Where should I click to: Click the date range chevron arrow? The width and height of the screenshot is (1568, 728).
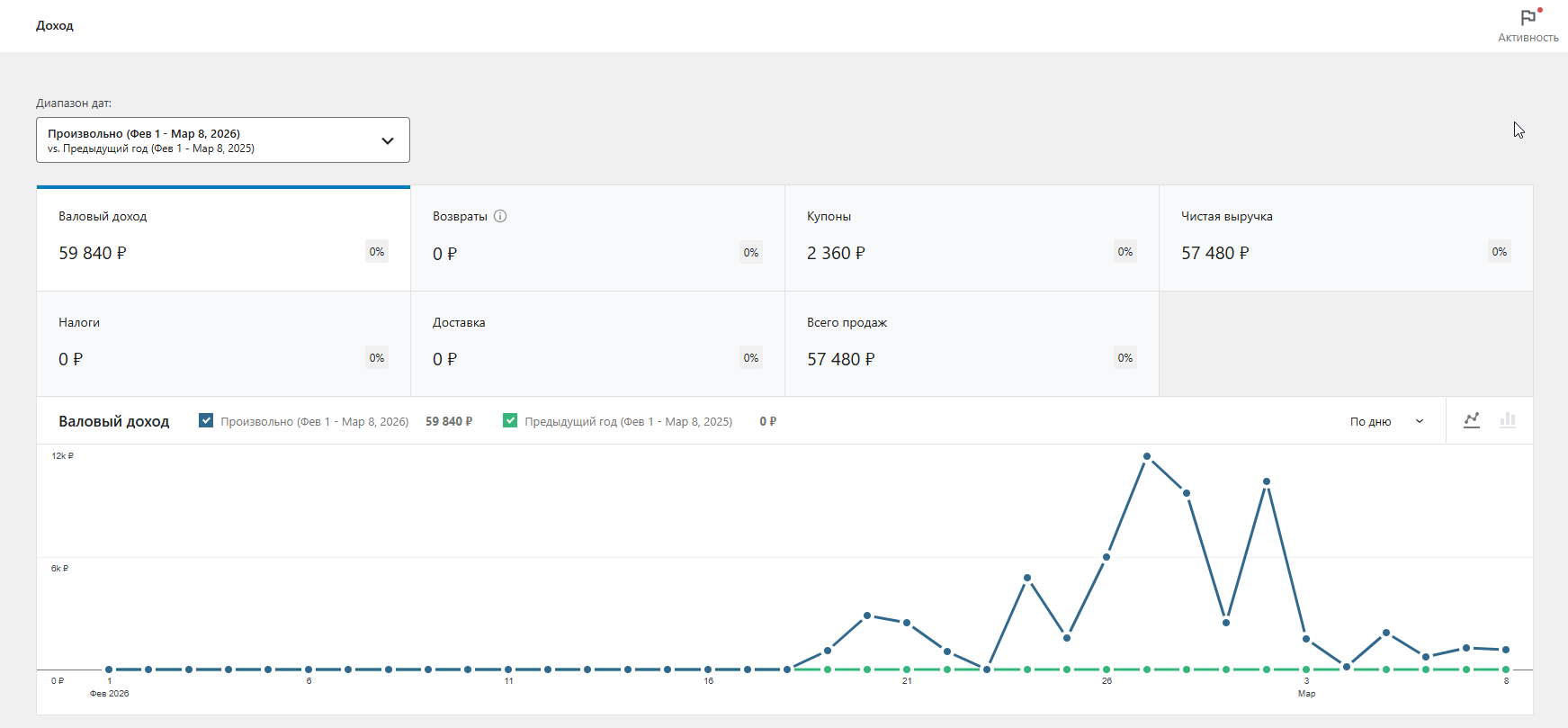[x=388, y=140]
